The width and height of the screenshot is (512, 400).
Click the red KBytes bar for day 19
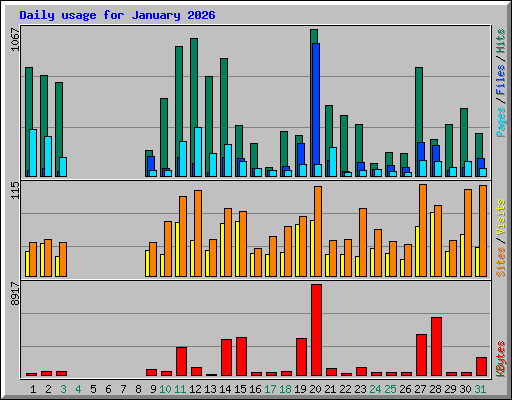tap(301, 357)
